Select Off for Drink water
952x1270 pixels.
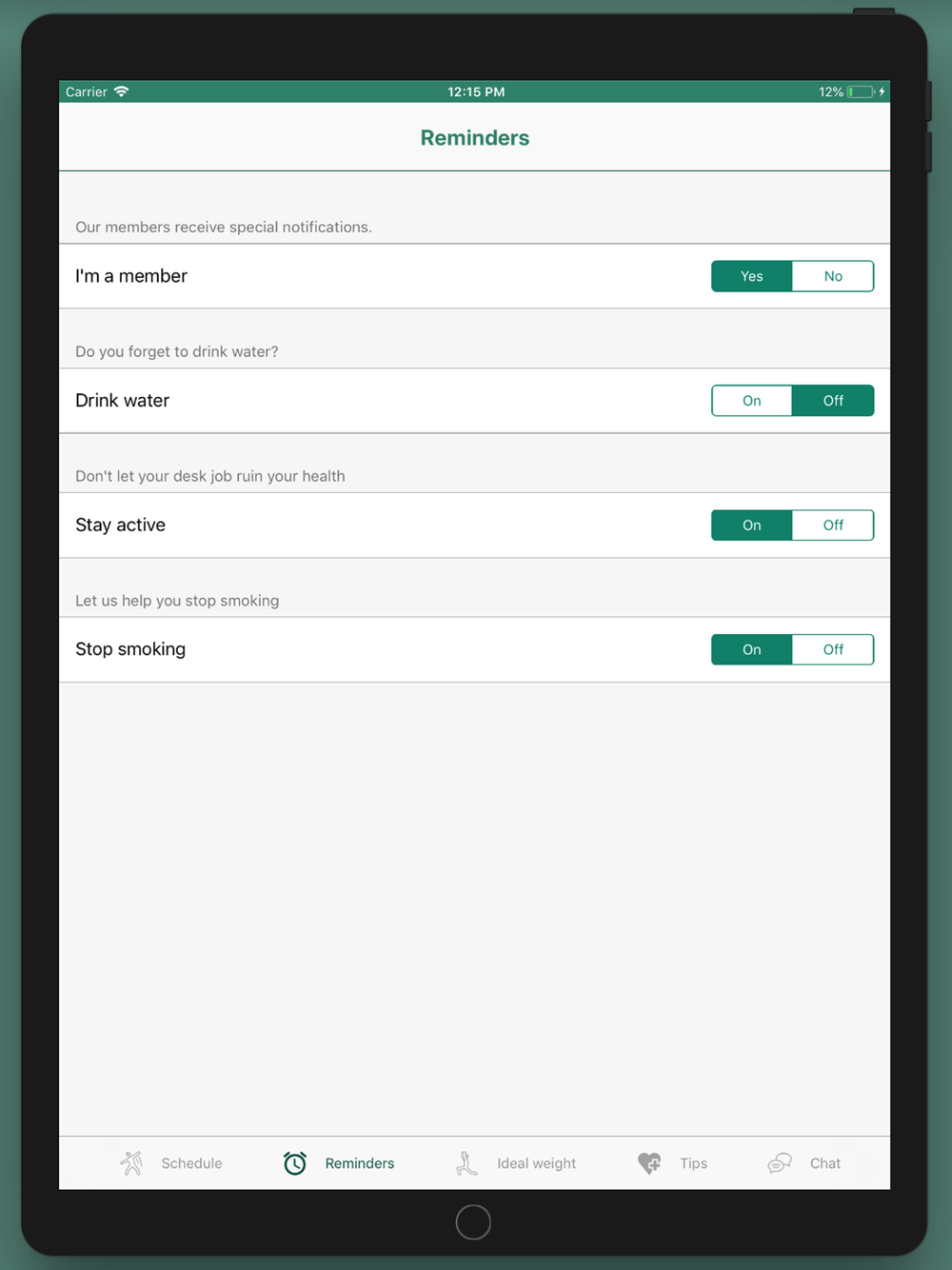pos(833,401)
